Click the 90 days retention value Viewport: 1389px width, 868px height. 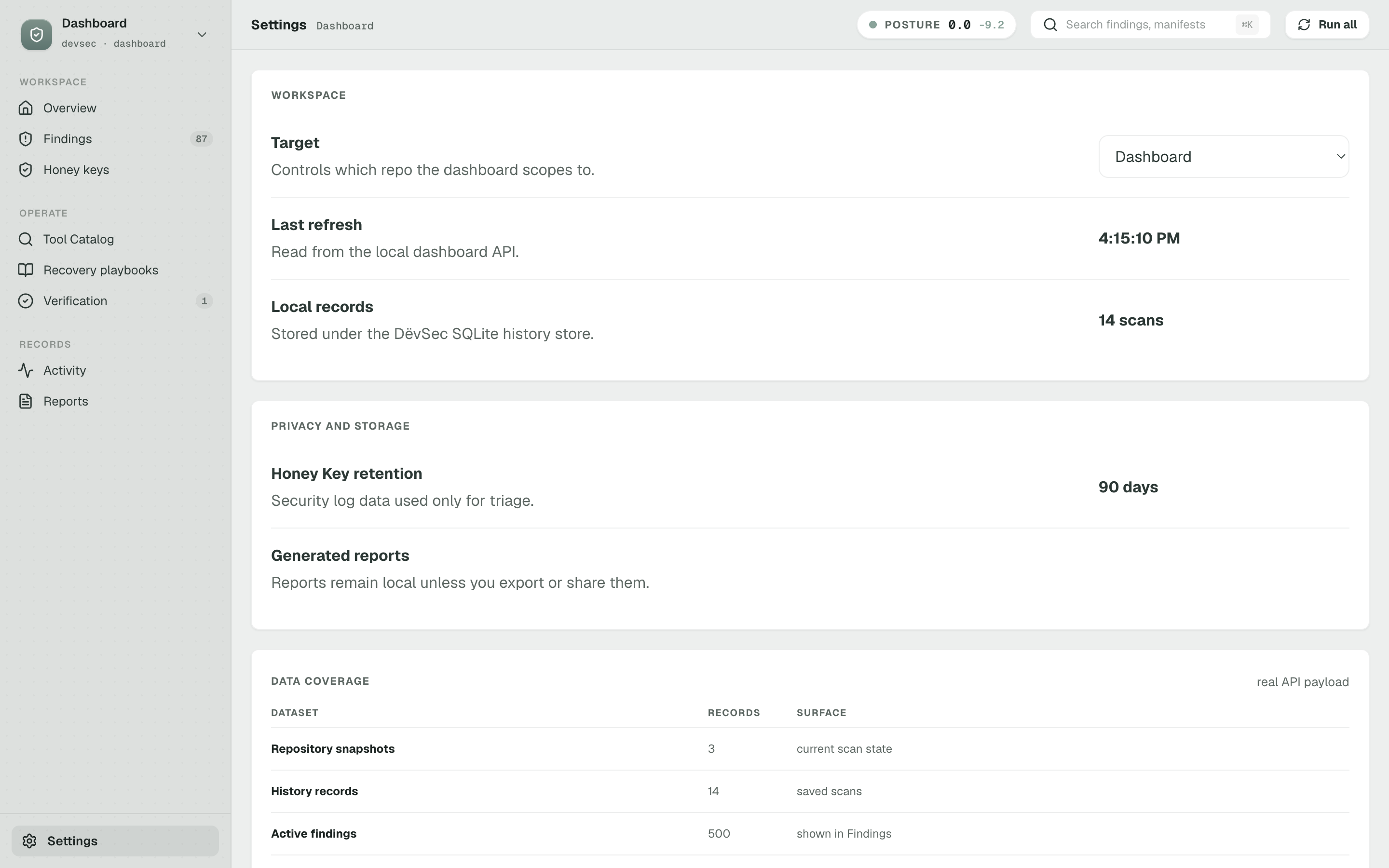pyautogui.click(x=1128, y=487)
